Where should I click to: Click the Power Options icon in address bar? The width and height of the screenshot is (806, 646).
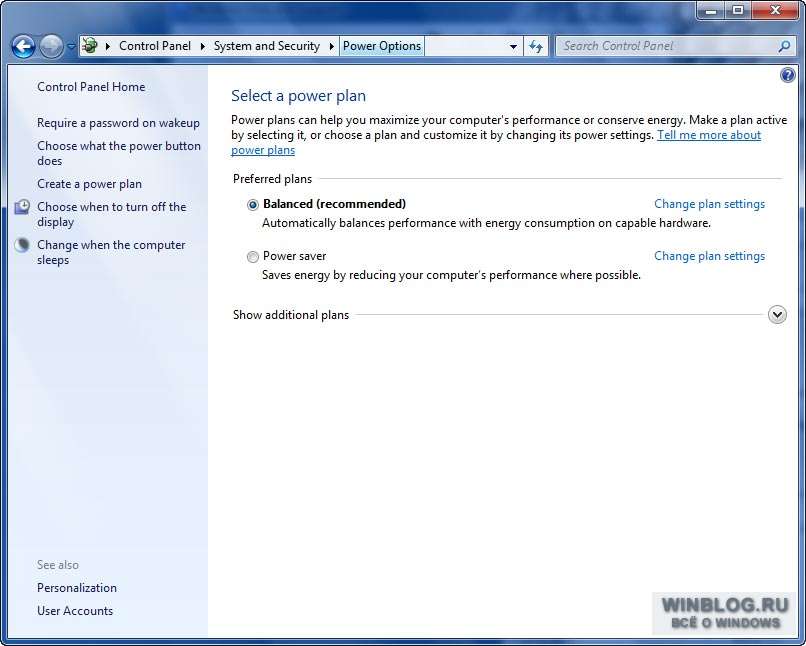(90, 46)
